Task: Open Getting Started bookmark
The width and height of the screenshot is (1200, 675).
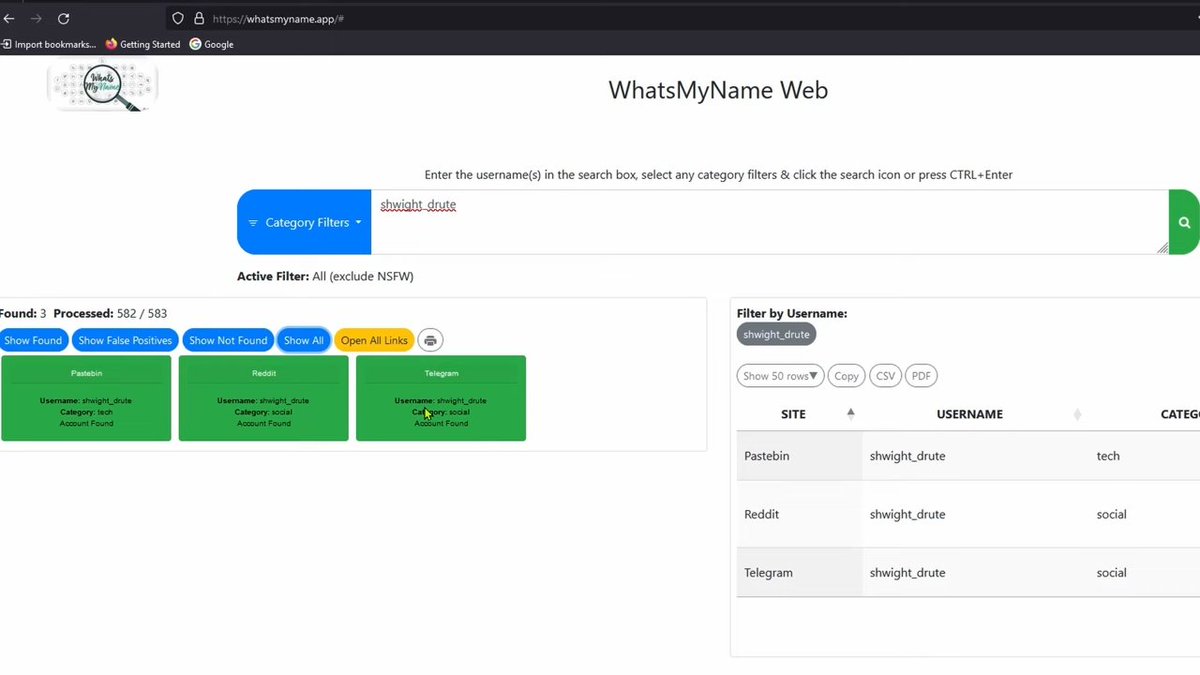Action: (143, 44)
